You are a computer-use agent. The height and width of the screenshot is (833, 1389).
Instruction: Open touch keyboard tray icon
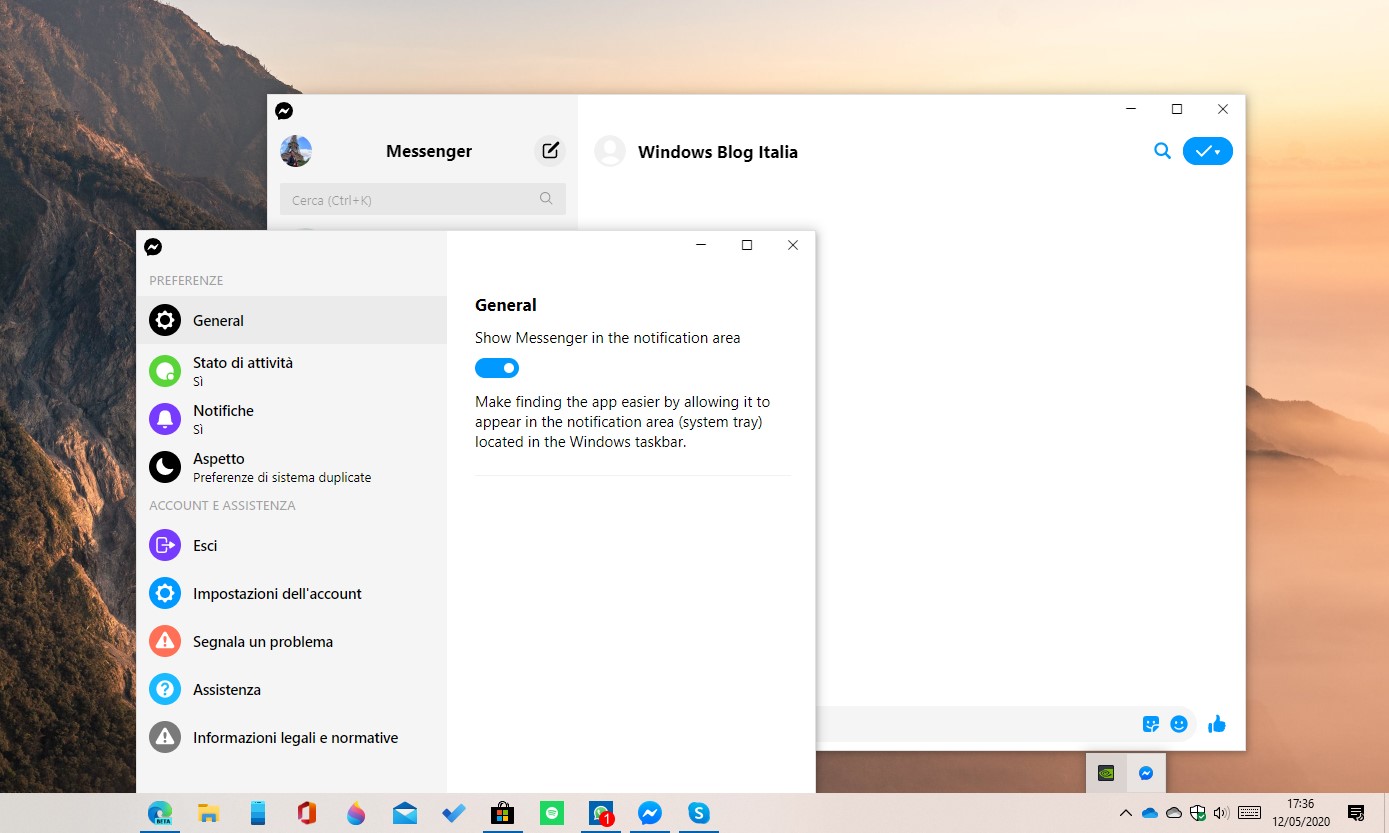(x=1249, y=813)
